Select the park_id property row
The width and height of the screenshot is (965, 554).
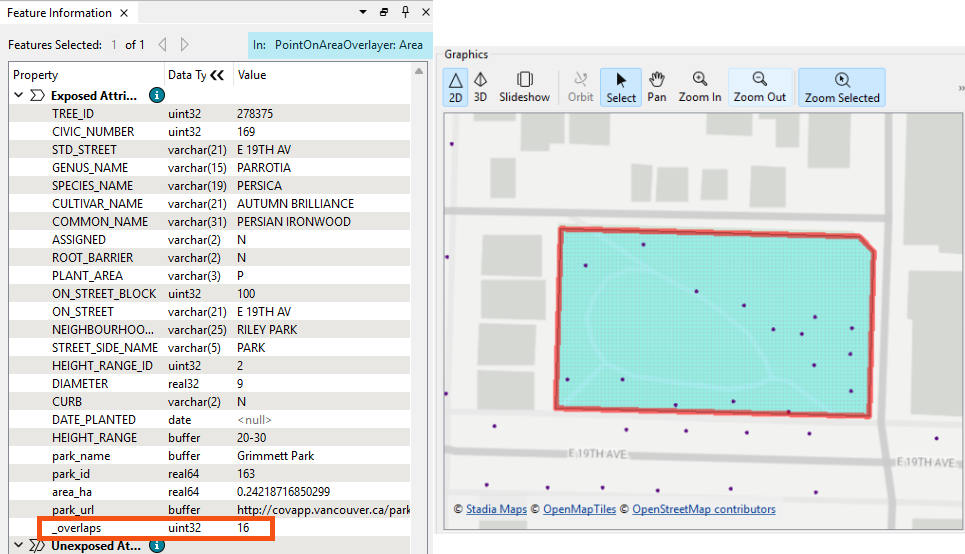tap(209, 474)
